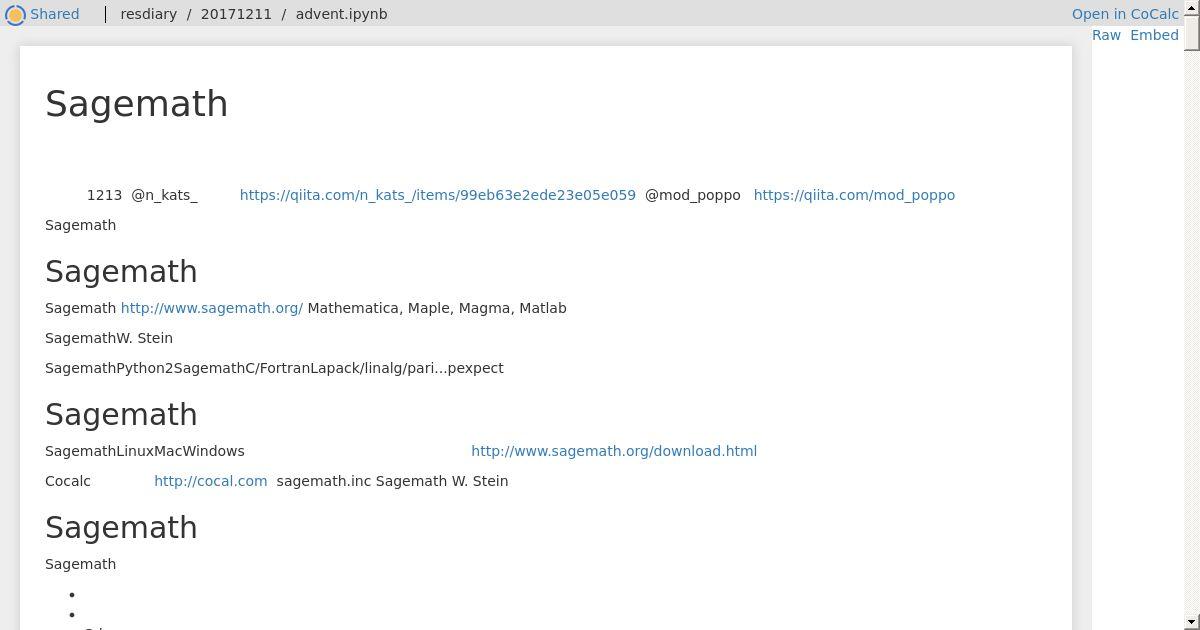This screenshot has height=630, width=1200.
Task: Click the main Sagemath title heading
Action: (137, 104)
